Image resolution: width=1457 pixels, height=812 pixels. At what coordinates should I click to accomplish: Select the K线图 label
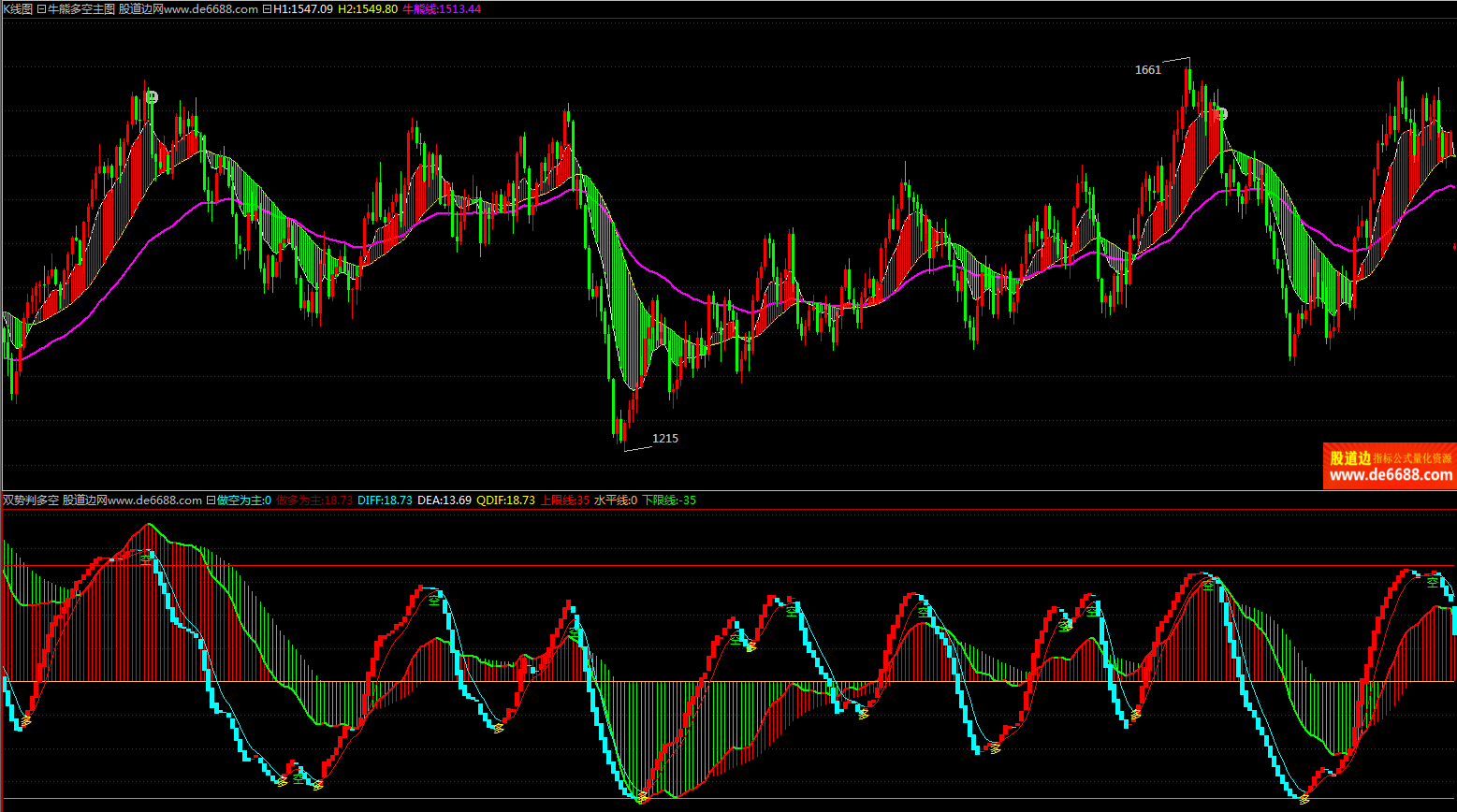(x=17, y=8)
